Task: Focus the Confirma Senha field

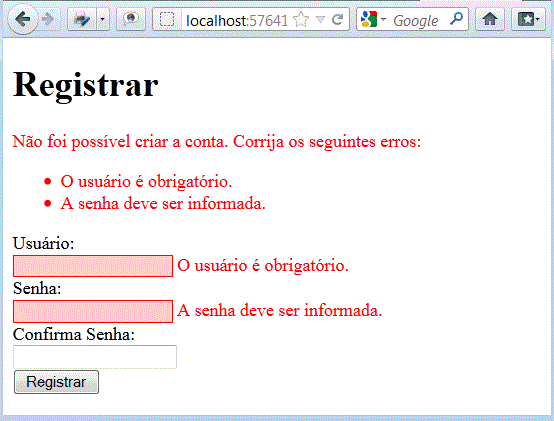Action: pos(95,357)
